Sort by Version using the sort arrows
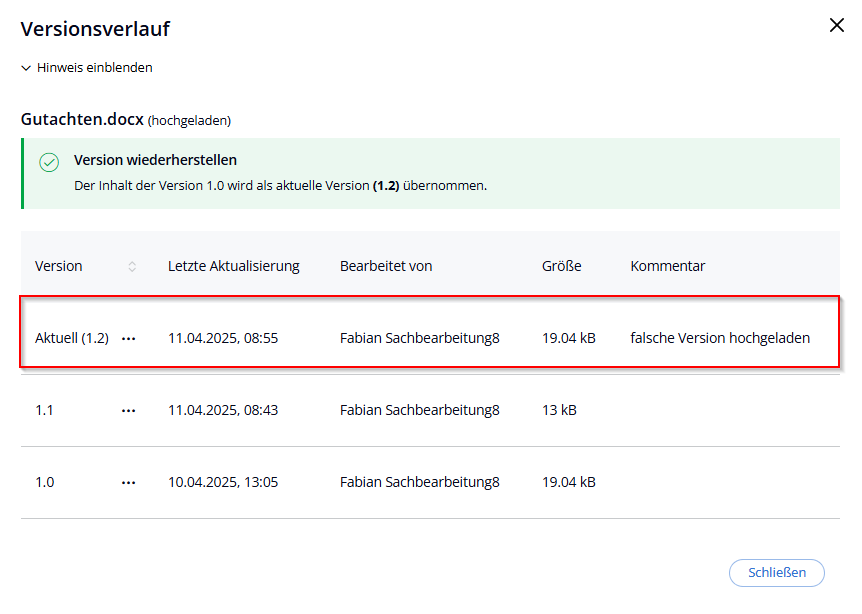 pyautogui.click(x=132, y=266)
